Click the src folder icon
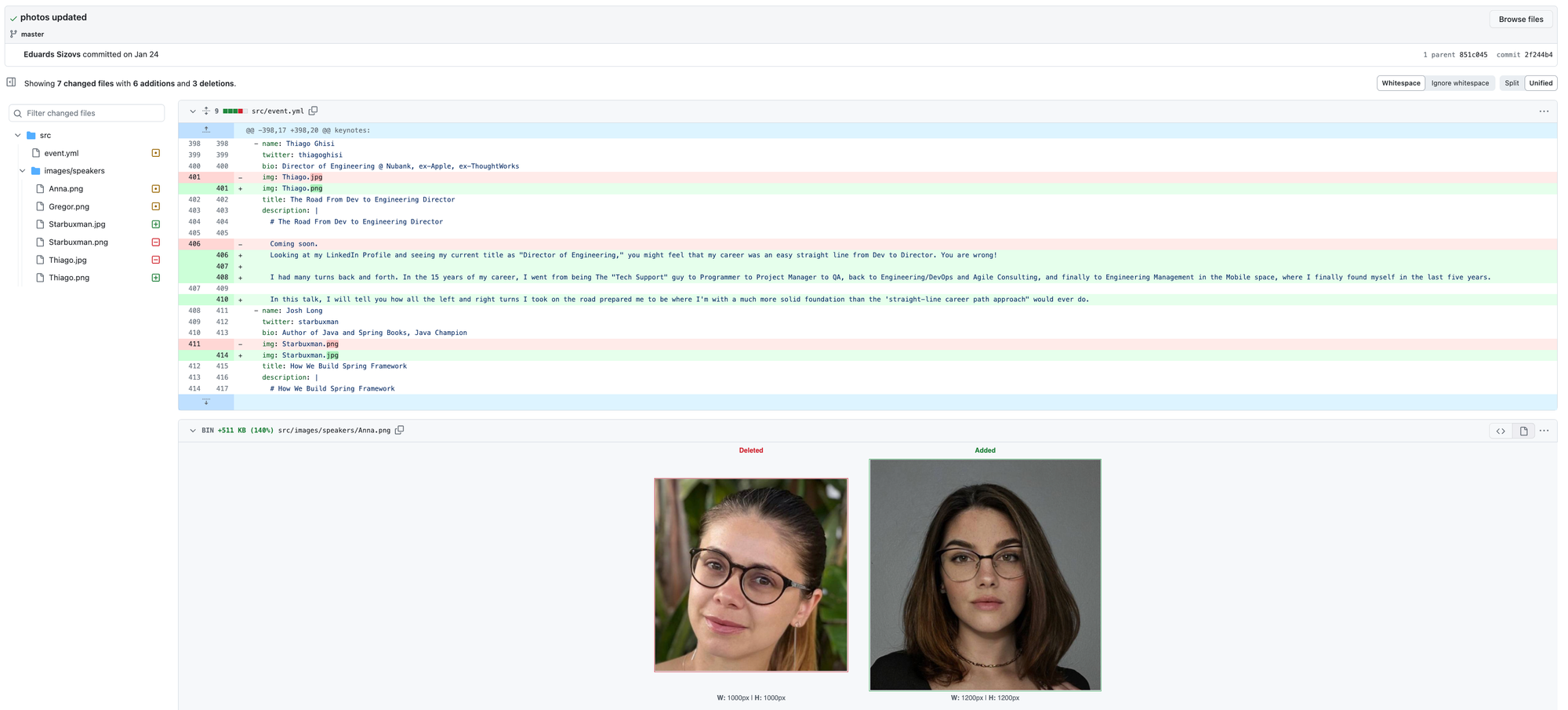The height and width of the screenshot is (710, 1568). click(x=31, y=136)
